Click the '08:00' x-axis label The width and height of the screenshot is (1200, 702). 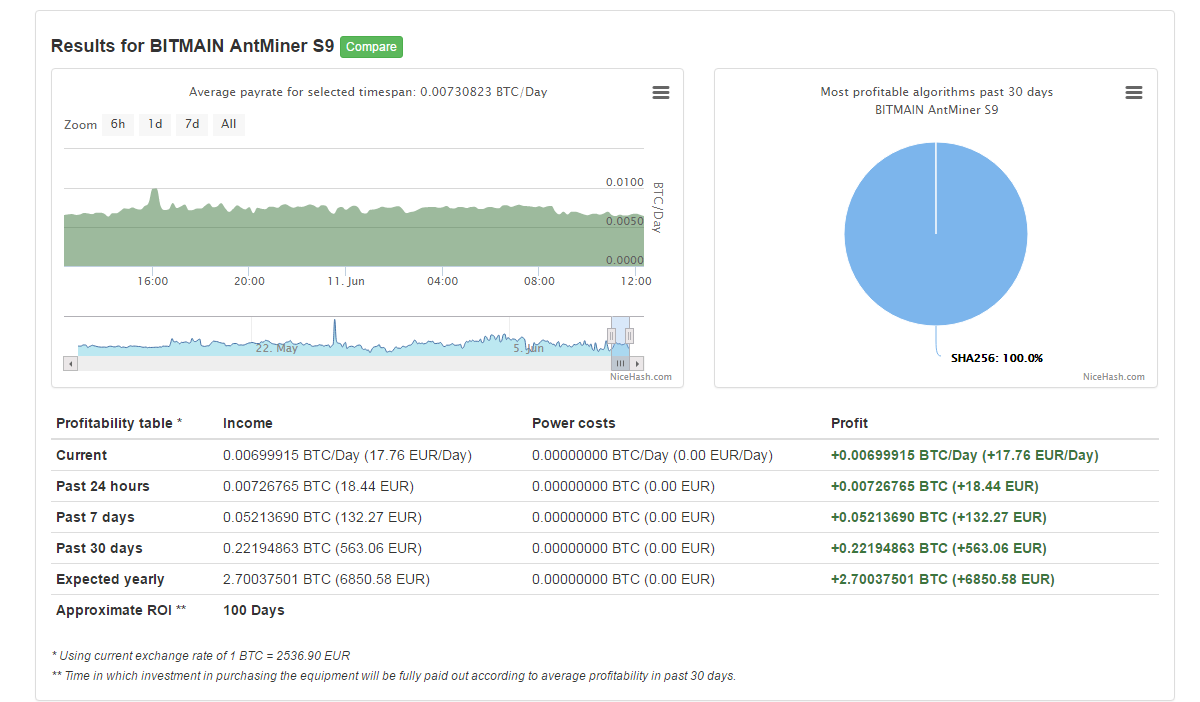click(540, 281)
